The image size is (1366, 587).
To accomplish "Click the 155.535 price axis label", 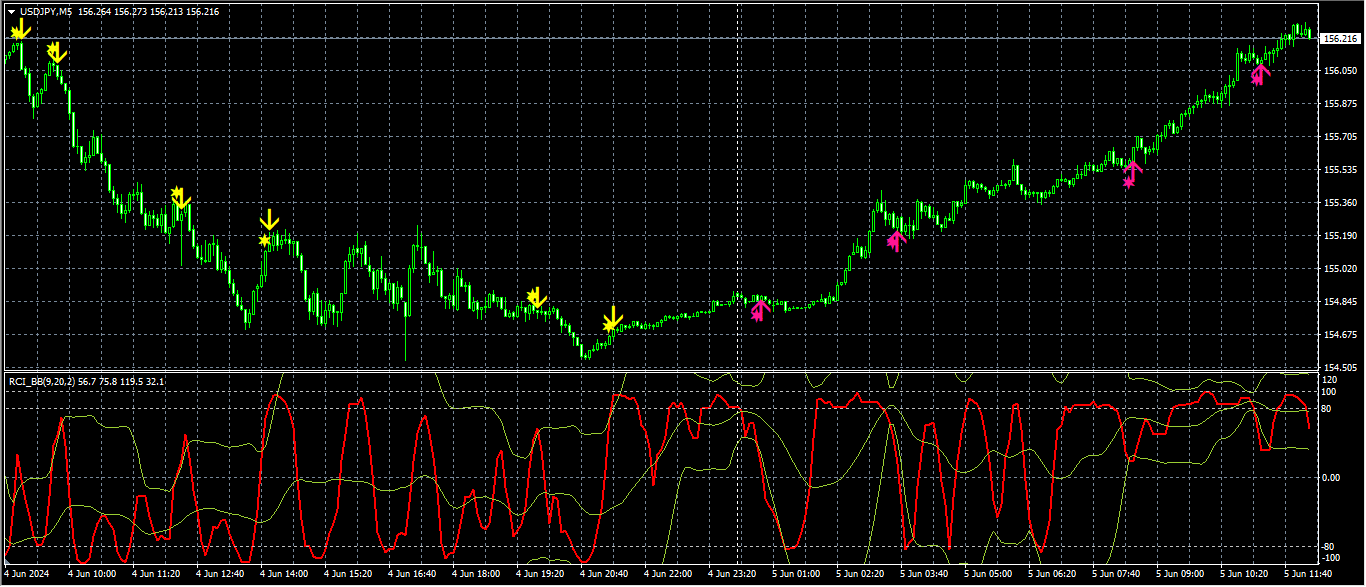I will click(x=1339, y=170).
